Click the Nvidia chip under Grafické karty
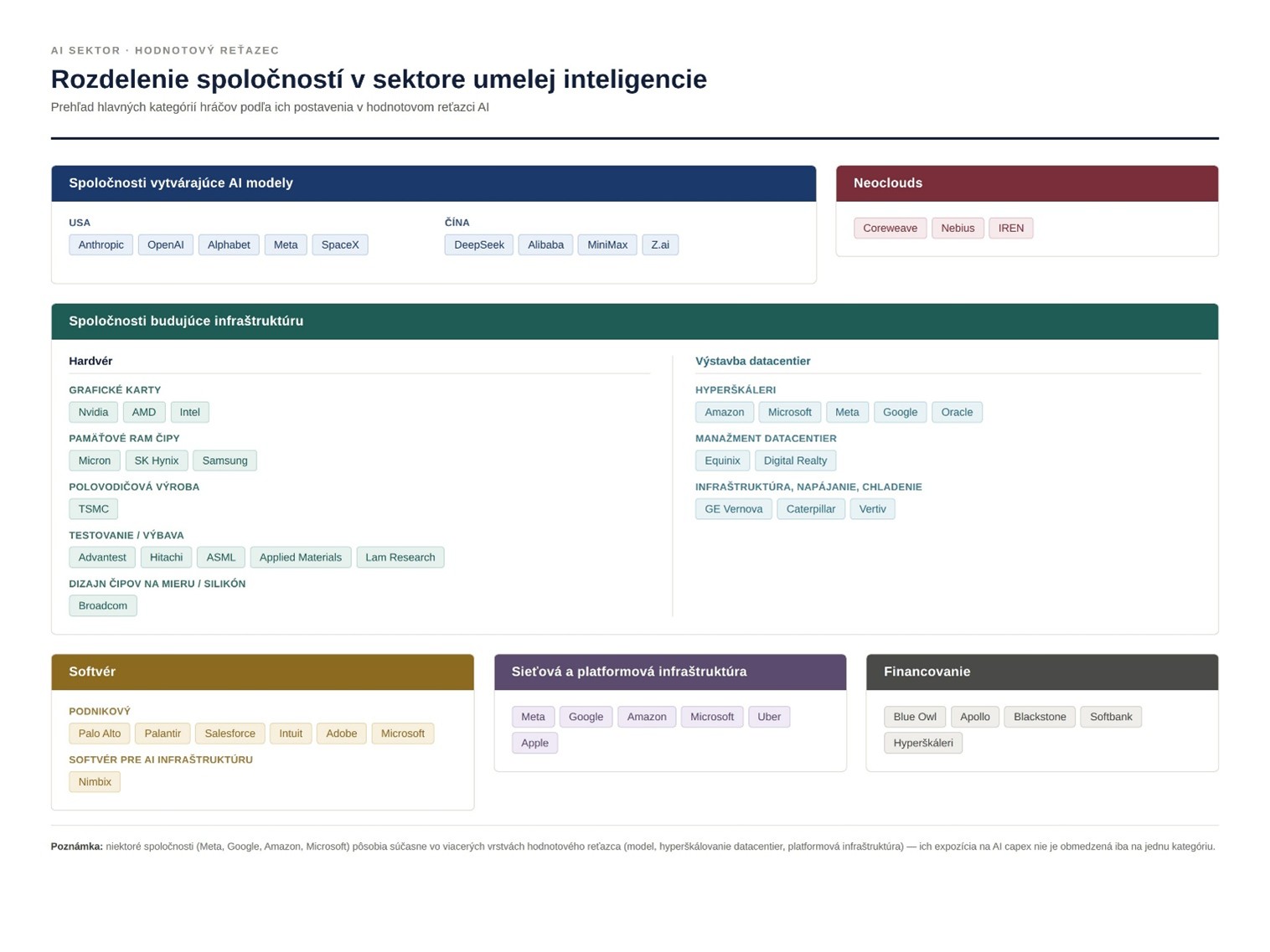The height and width of the screenshot is (952, 1270). (93, 412)
